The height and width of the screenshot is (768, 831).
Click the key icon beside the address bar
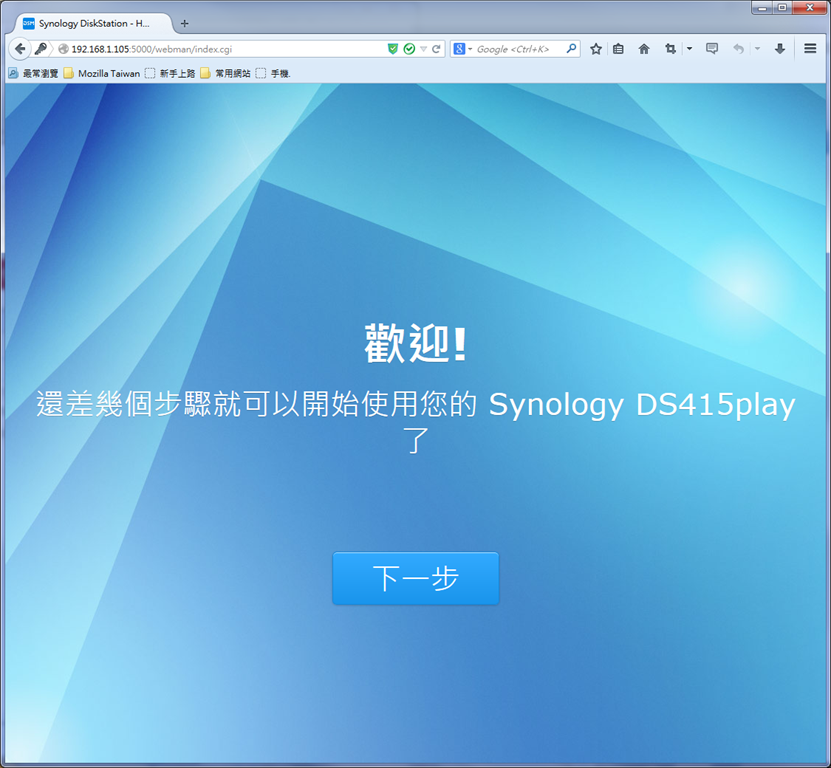click(41, 49)
